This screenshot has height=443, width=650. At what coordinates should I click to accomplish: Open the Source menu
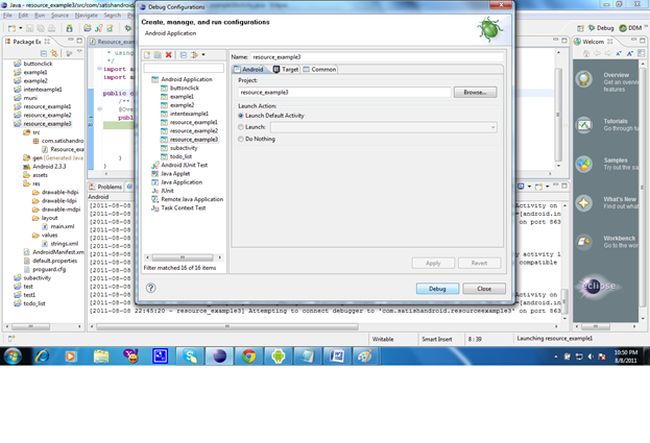pyautogui.click(x=60, y=15)
